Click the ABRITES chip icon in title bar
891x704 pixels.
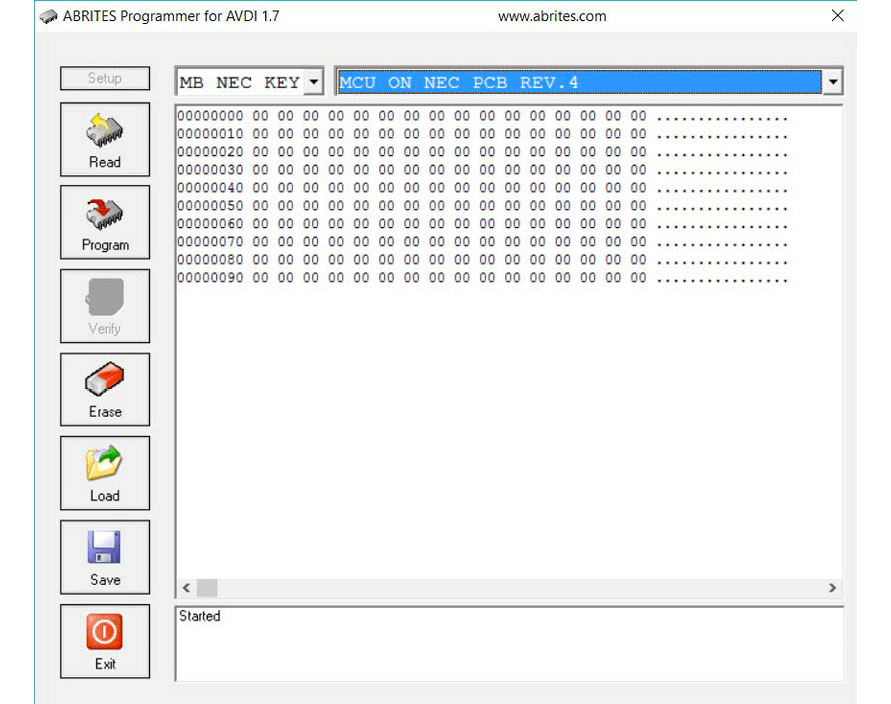(49, 16)
